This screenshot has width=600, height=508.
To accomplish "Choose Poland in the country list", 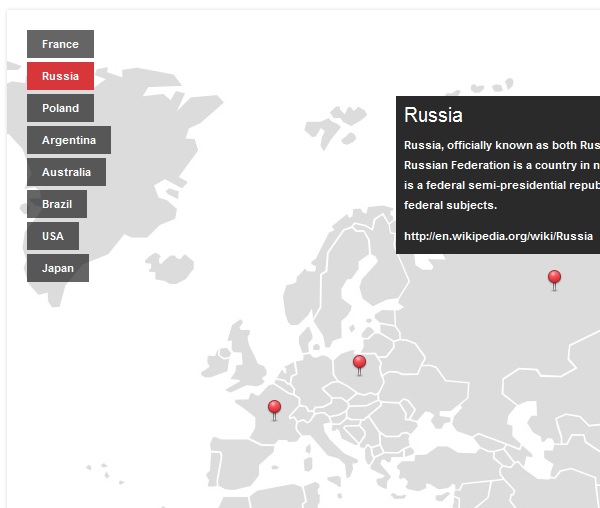I will [x=60, y=108].
